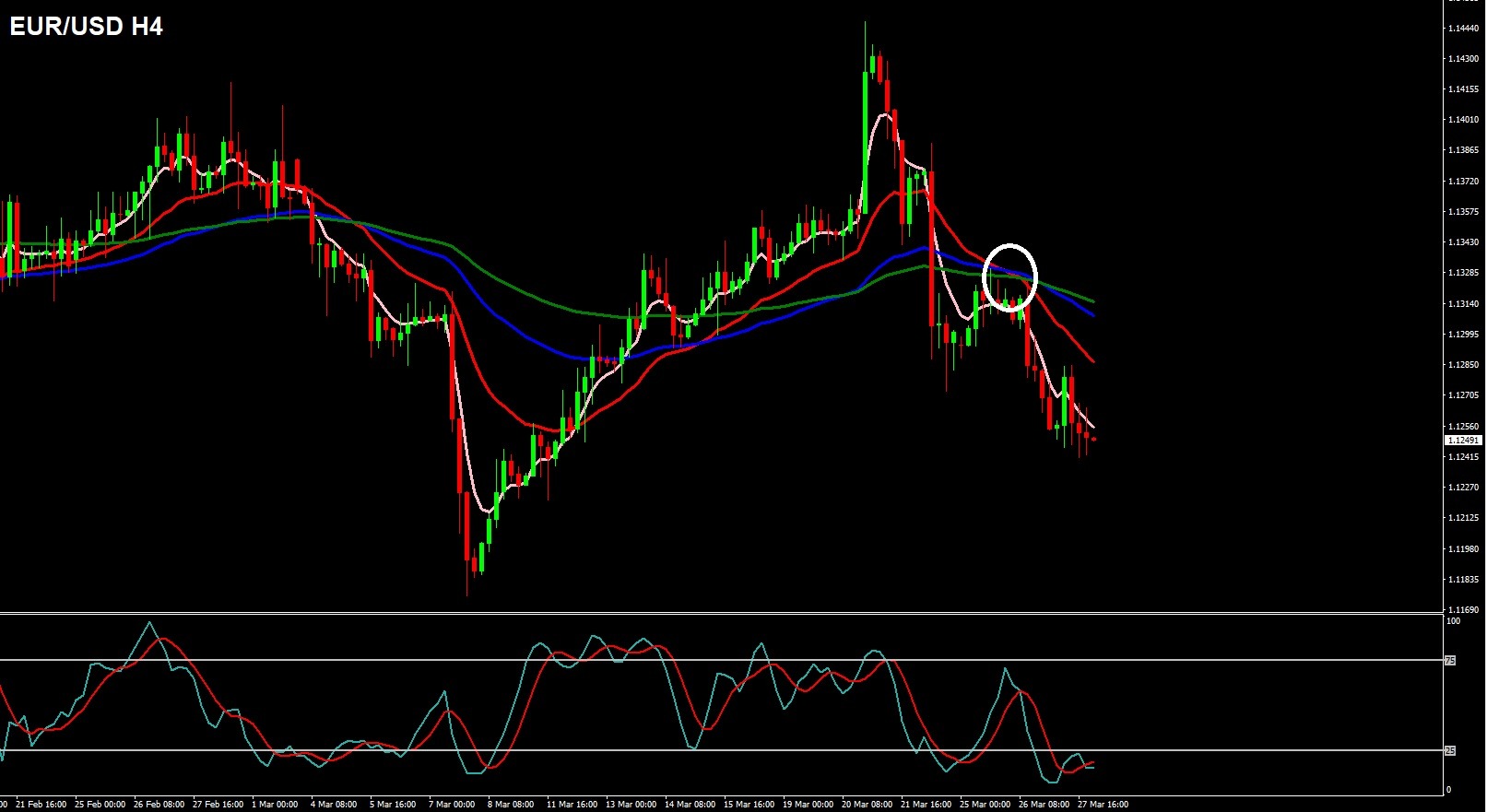Viewport: 1487px width, 812px height.
Task: Click the 100 label on oscillator scale
Action: [x=1453, y=621]
